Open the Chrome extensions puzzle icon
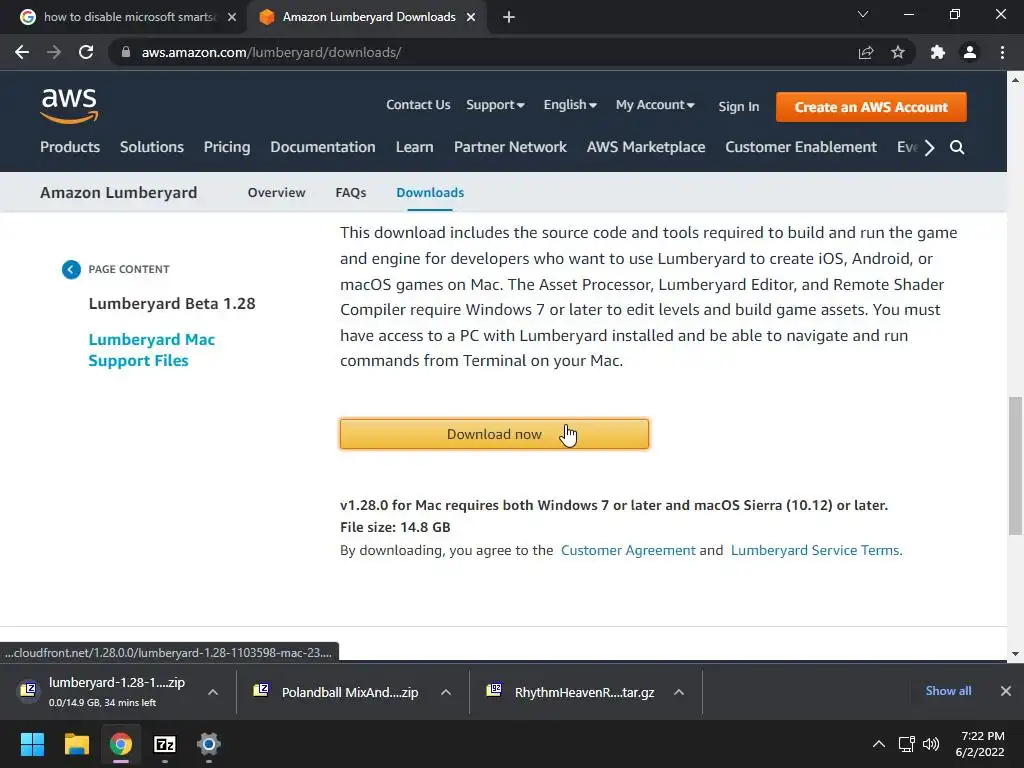 (938, 52)
